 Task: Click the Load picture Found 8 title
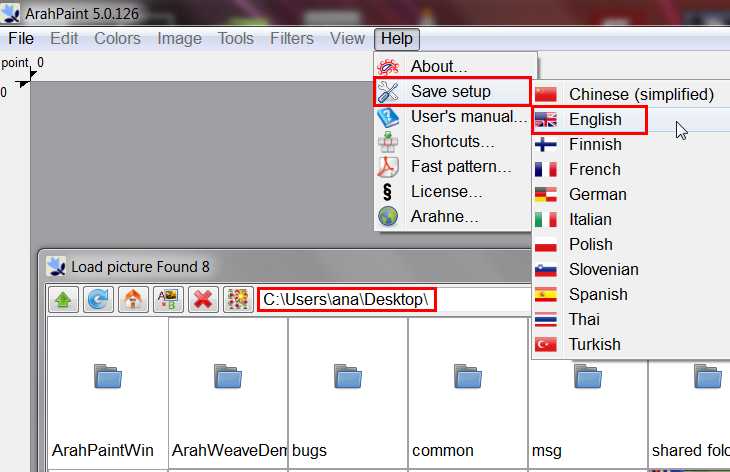[x=140, y=267]
